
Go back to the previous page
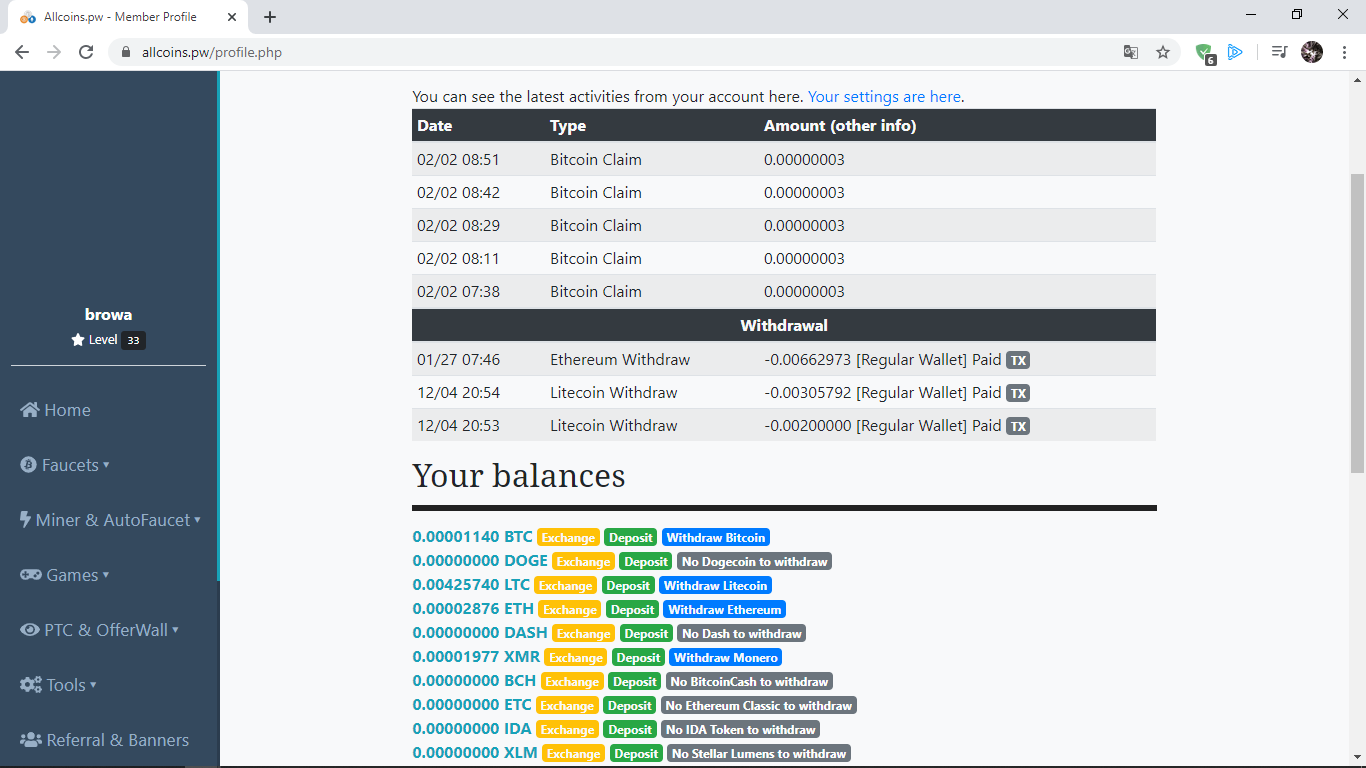pos(22,52)
